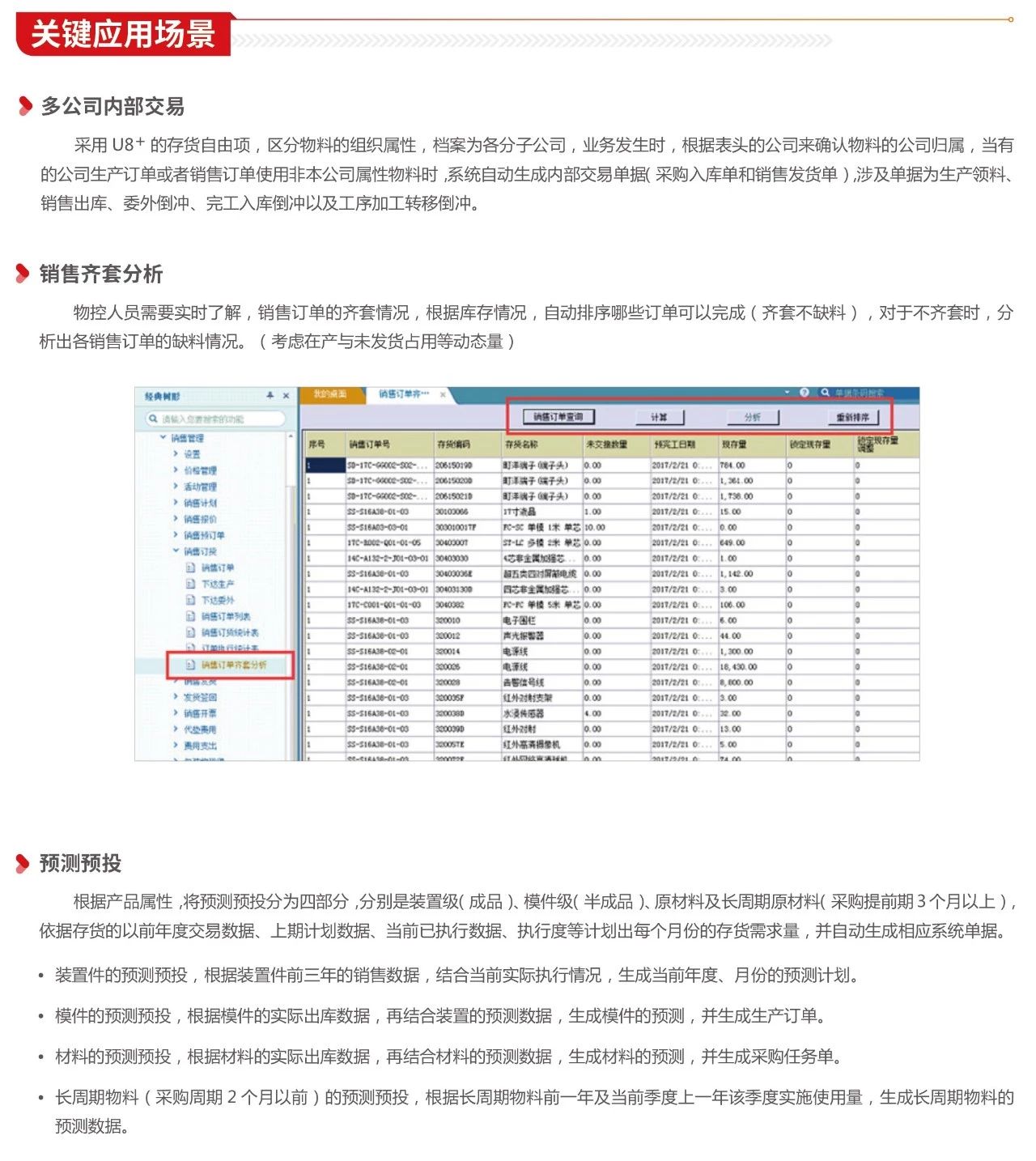Select the stock value 649.00

coord(751,542)
